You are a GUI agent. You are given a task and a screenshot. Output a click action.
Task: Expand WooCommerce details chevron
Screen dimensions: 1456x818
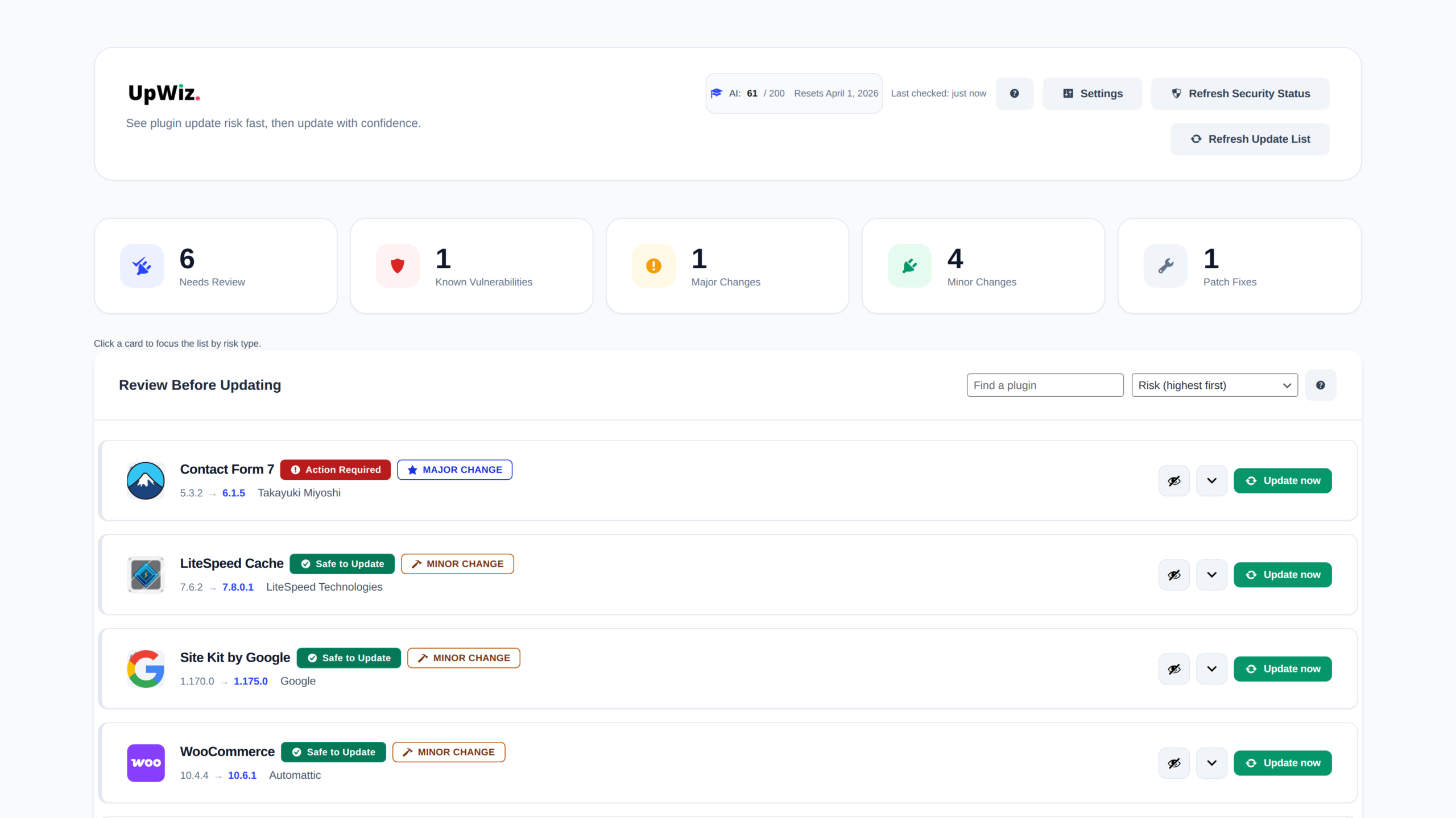[1211, 763]
